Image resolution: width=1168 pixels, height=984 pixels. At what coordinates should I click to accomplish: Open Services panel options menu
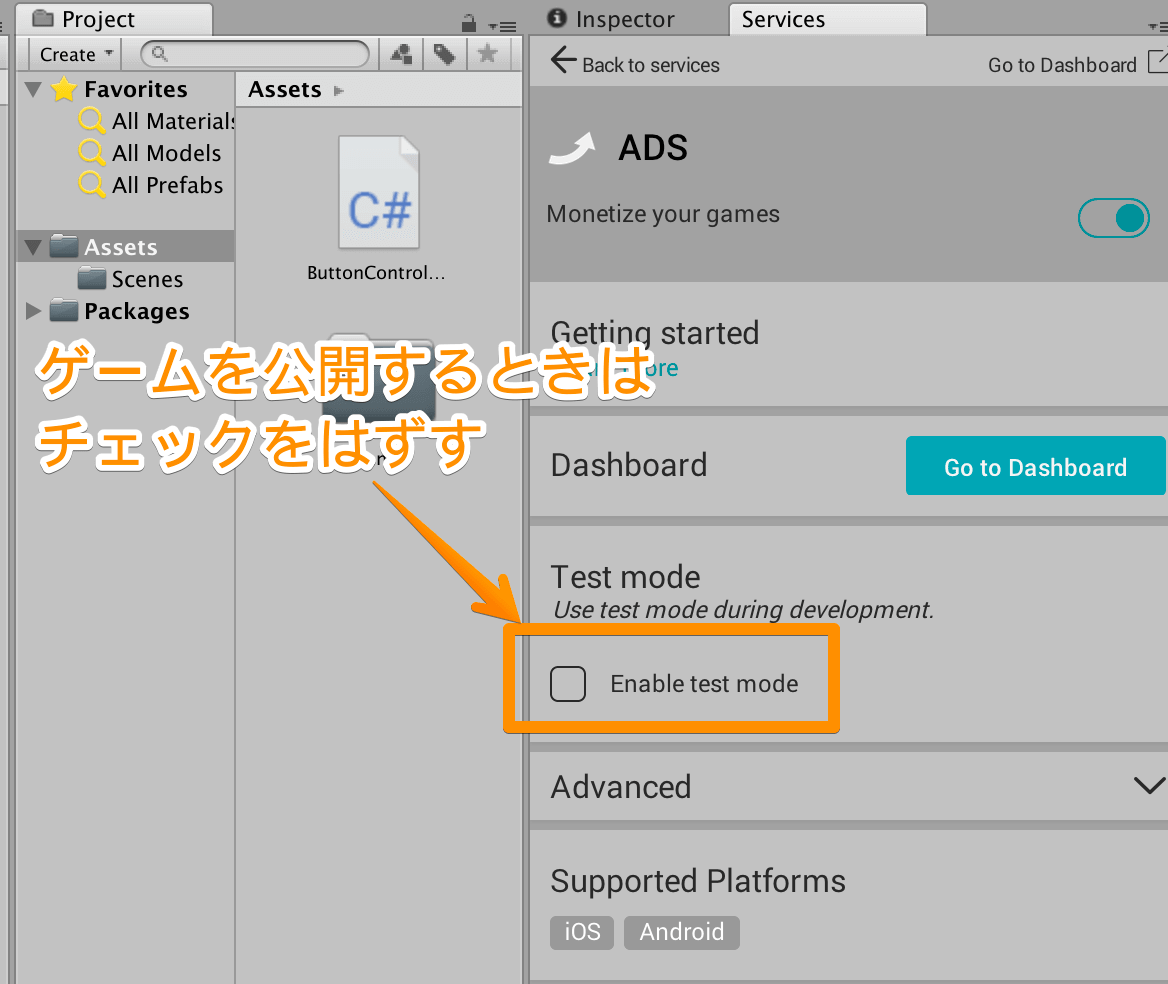pos(1158,27)
